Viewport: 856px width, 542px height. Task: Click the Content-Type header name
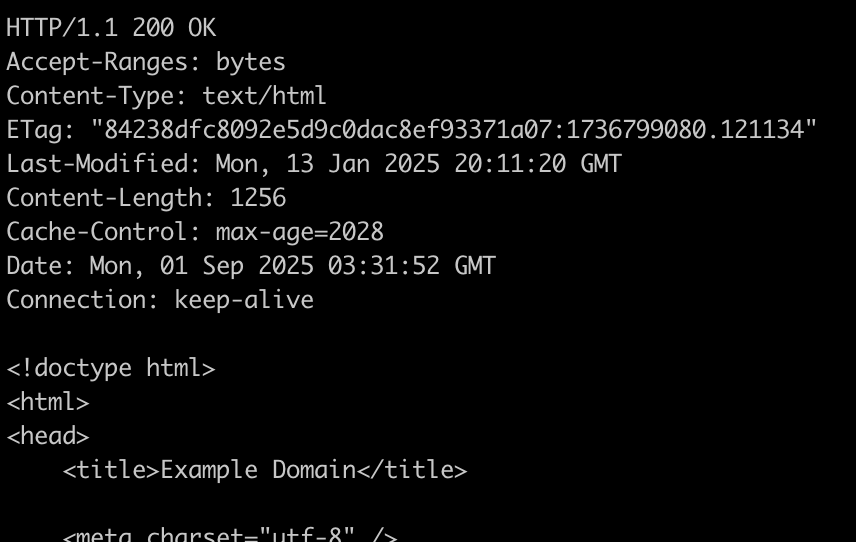click(x=96, y=96)
